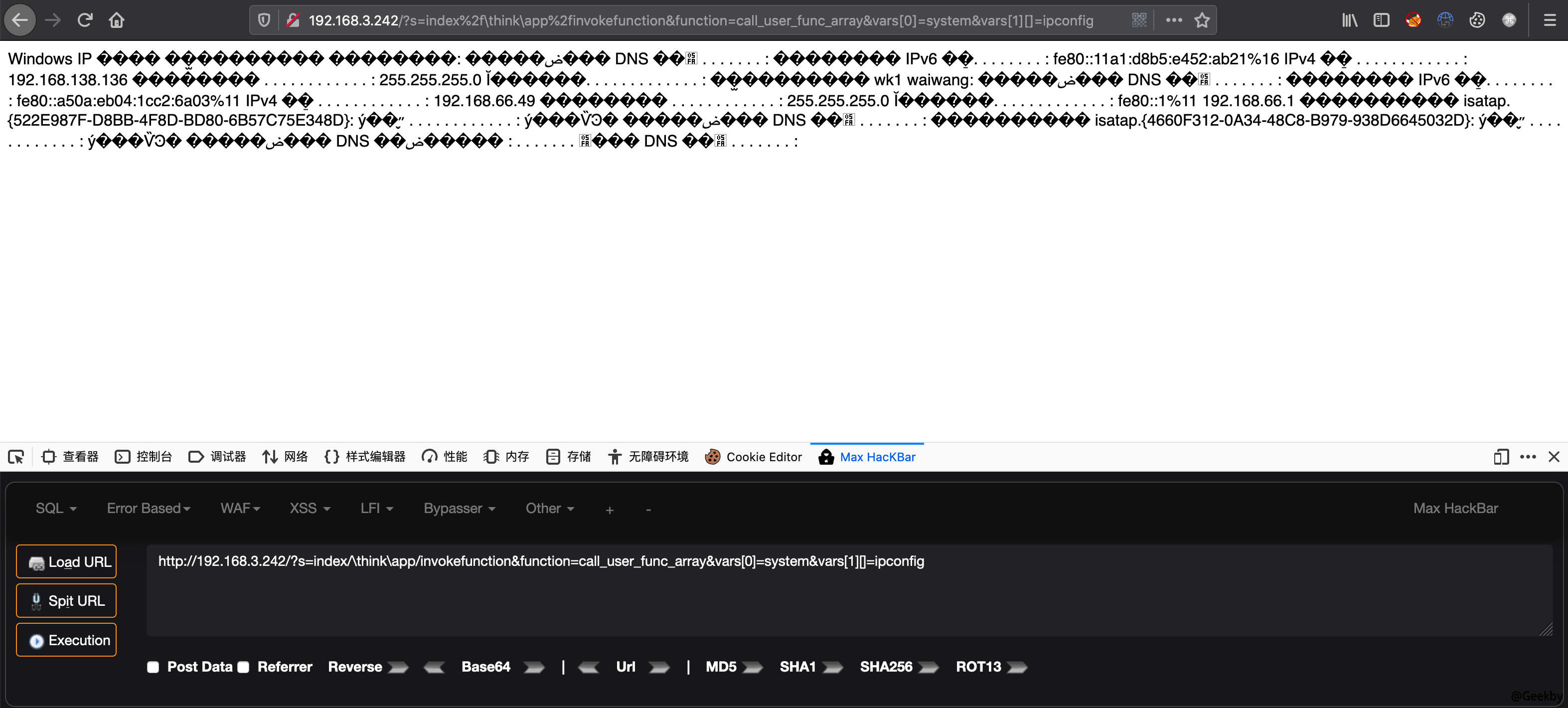Select the pick element inspector icon
The height and width of the screenshot is (708, 1568).
pos(16,457)
